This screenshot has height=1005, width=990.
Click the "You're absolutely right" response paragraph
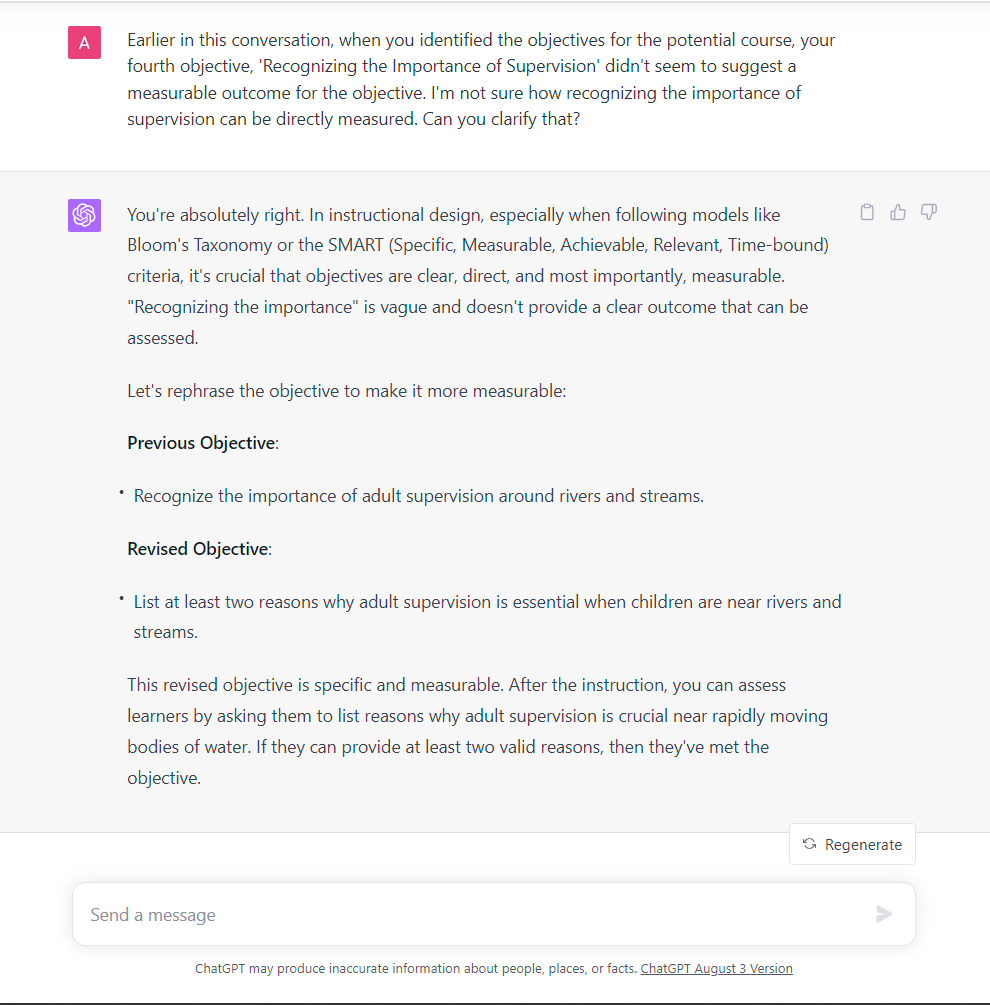click(x=477, y=276)
